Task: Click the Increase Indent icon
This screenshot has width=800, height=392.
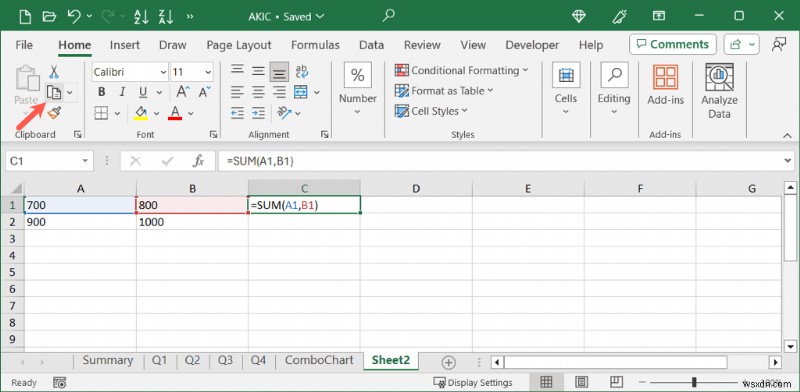Action: (x=258, y=113)
